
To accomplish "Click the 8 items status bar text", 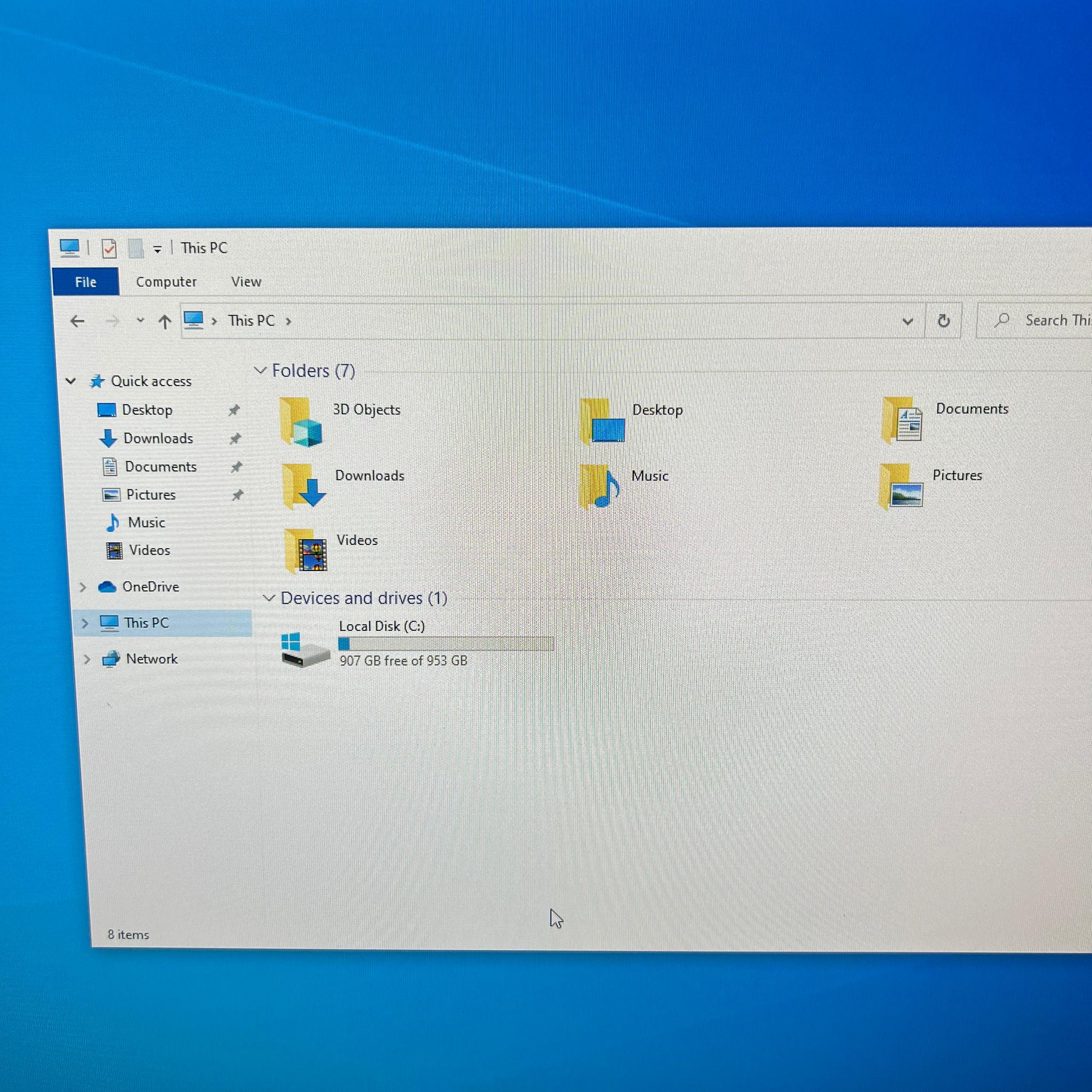I will tap(129, 935).
